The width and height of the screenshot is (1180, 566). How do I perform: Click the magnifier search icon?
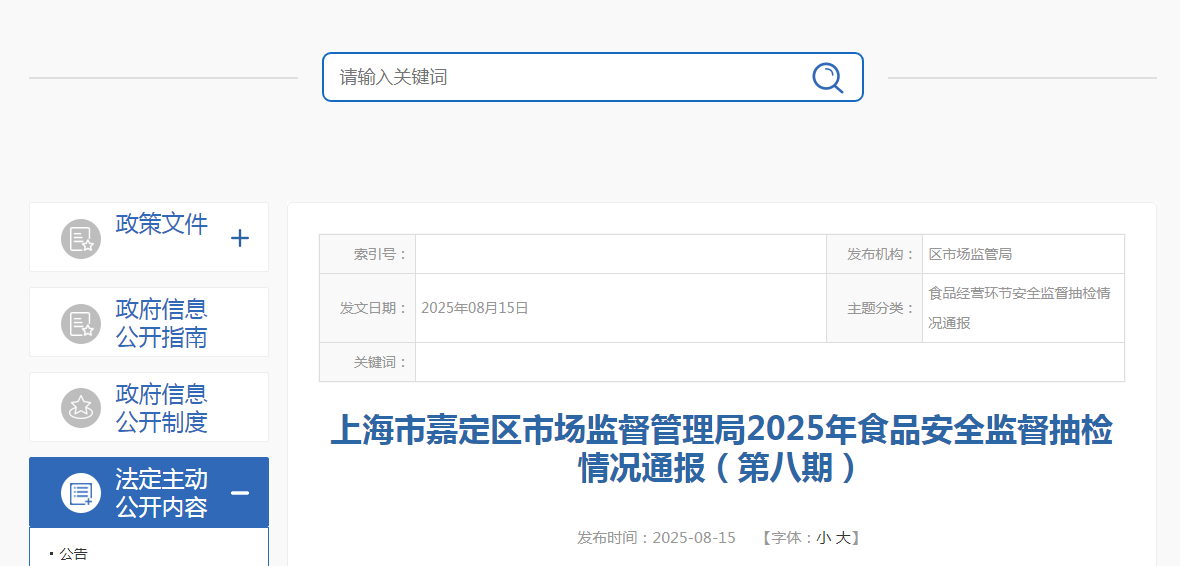(x=827, y=78)
